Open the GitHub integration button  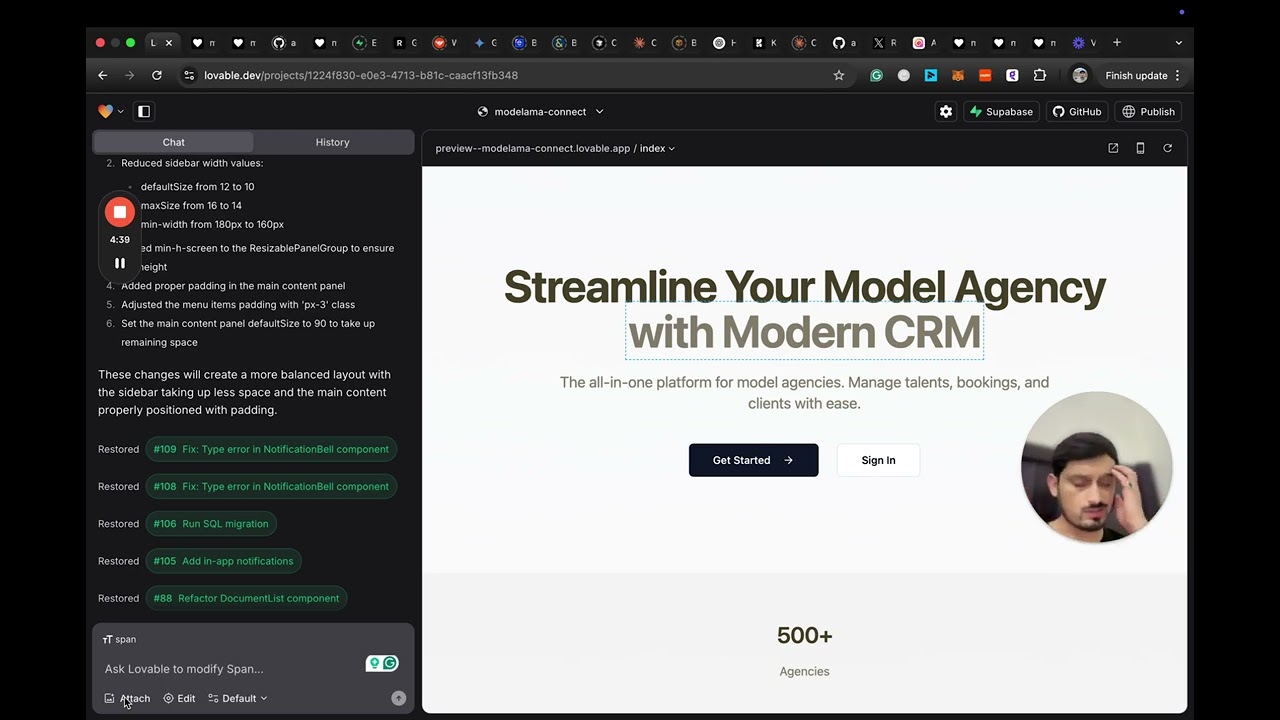pyautogui.click(x=1077, y=112)
